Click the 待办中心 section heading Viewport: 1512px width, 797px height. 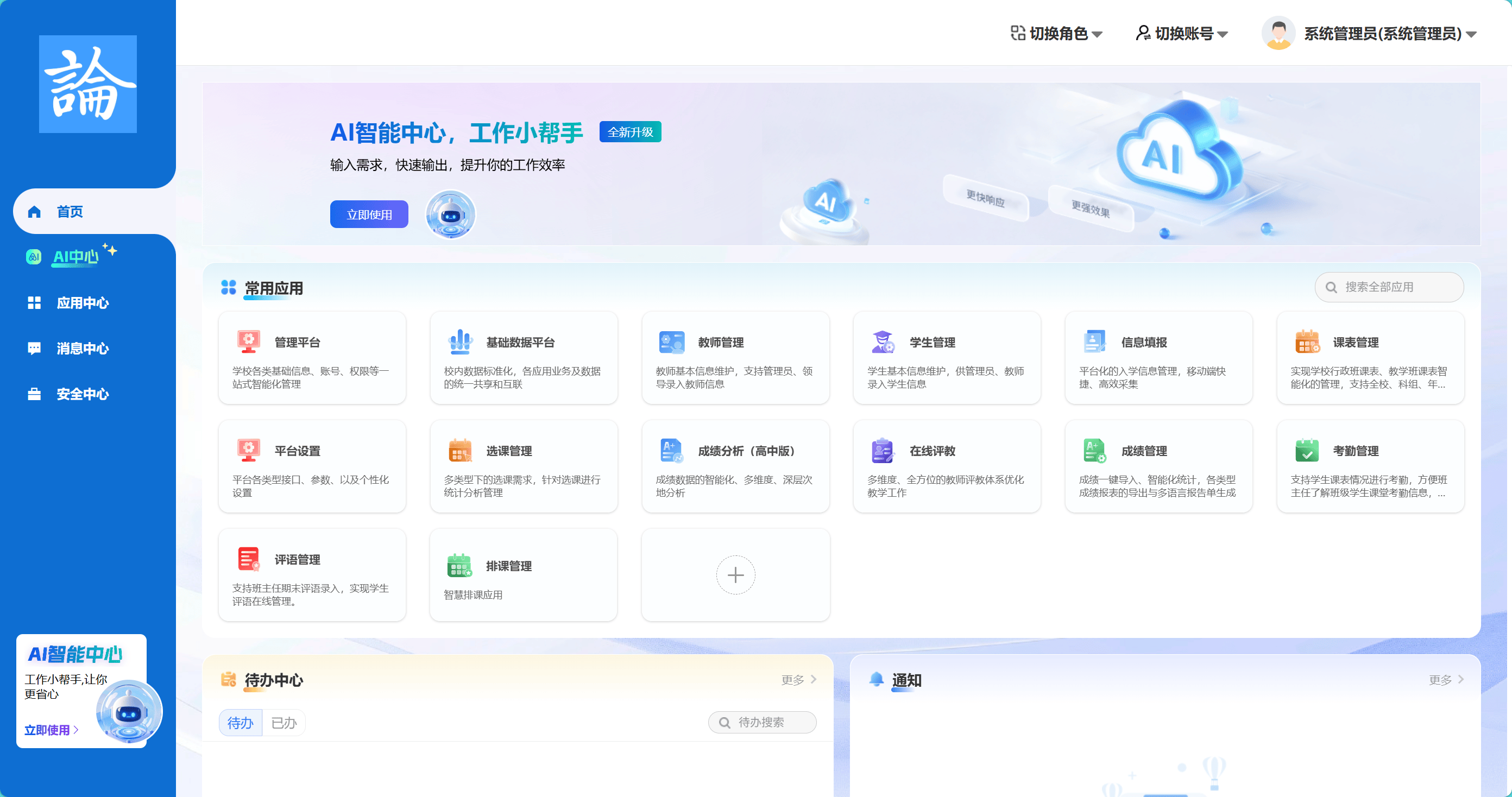pos(274,680)
